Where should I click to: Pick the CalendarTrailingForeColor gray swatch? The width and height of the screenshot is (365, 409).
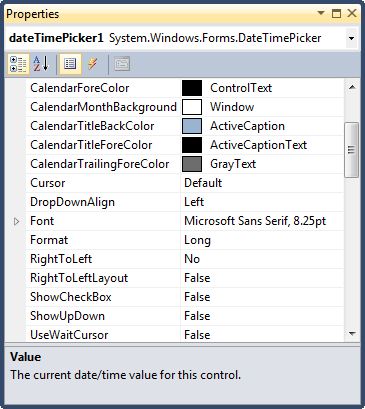tap(192, 164)
